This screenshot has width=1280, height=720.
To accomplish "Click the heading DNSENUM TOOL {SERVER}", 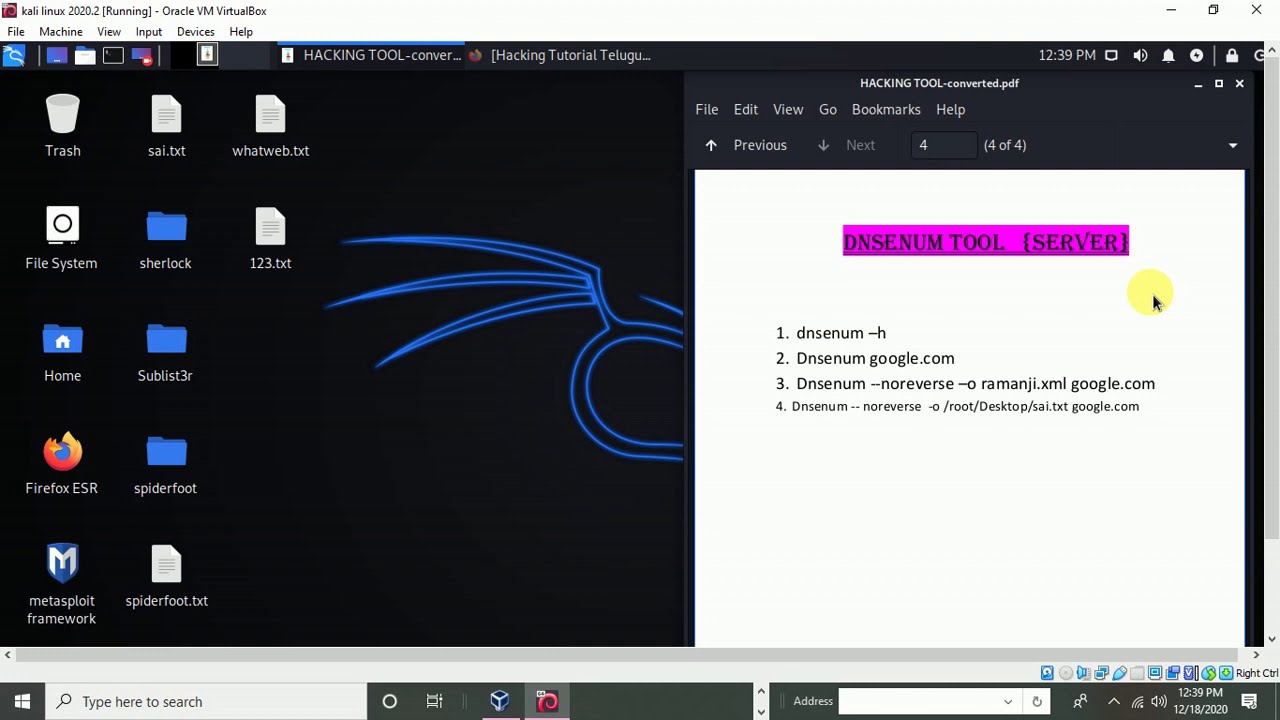I will click(x=986, y=241).
